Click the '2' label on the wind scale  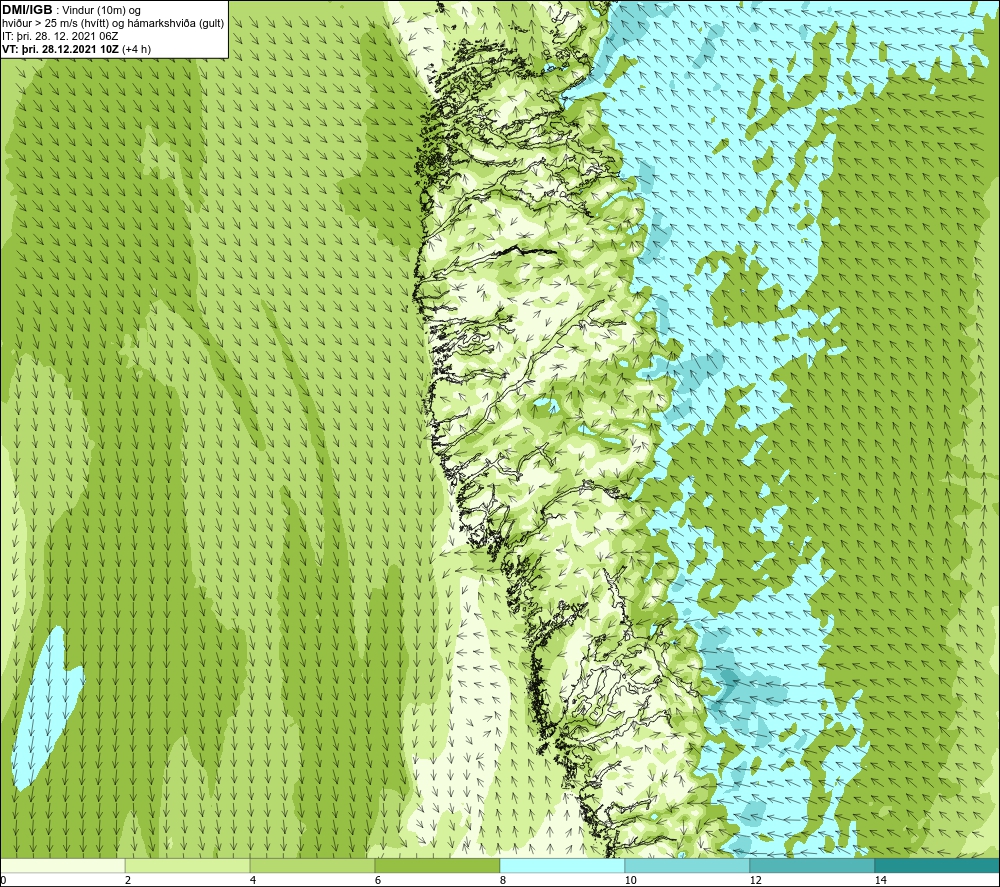point(128,880)
